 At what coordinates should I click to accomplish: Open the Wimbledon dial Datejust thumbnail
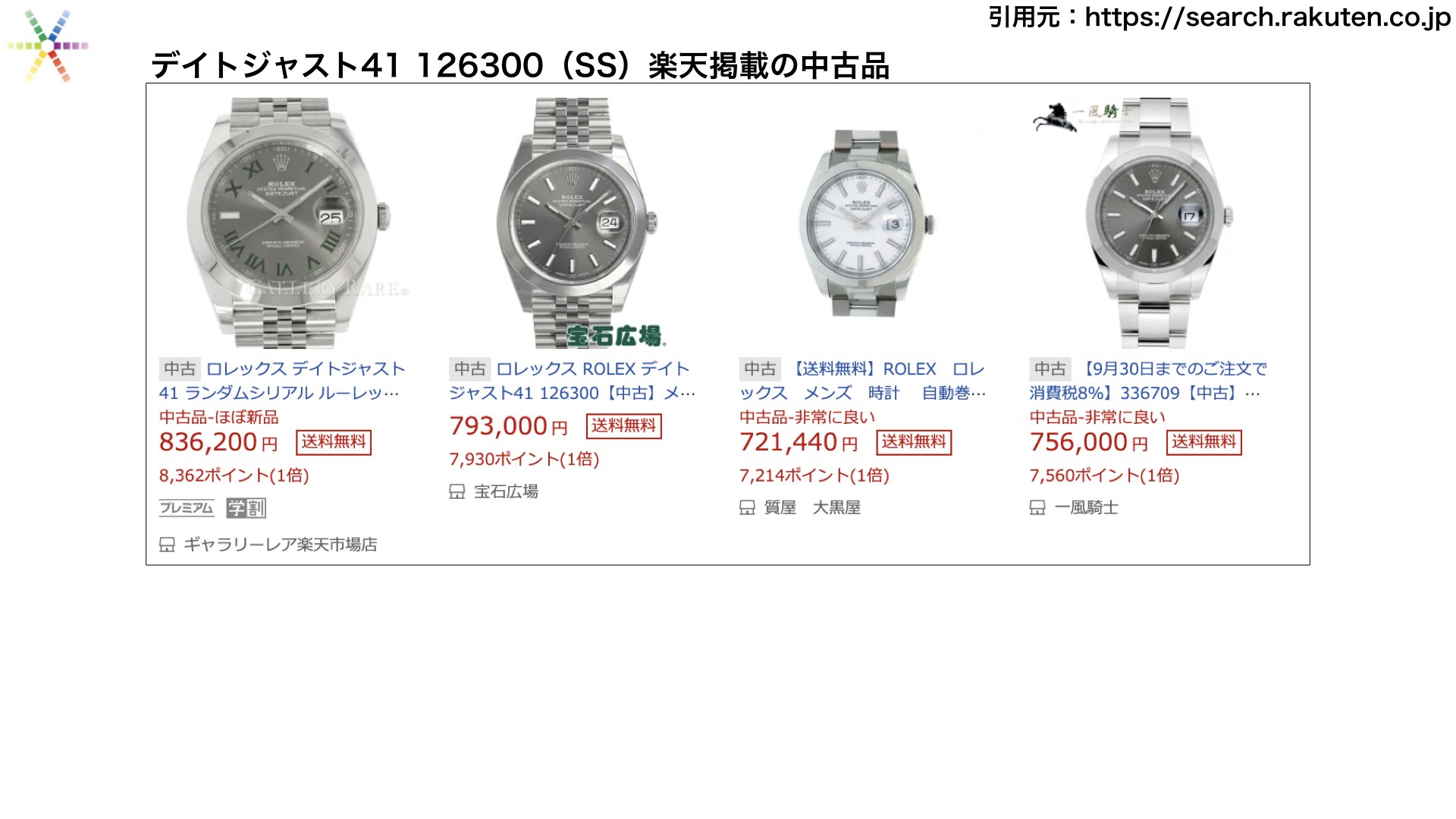coord(288,222)
